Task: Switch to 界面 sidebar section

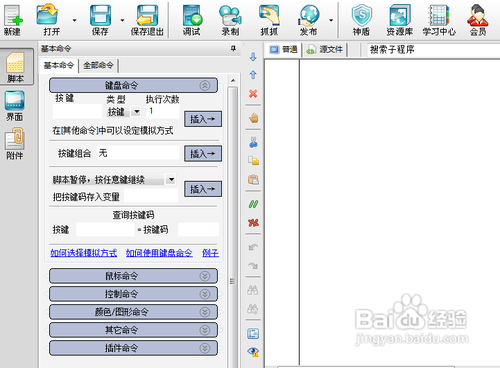Action: coord(15,106)
